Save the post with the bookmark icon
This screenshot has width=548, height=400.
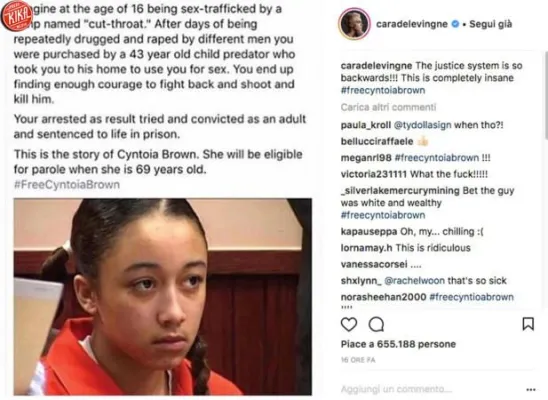528,324
